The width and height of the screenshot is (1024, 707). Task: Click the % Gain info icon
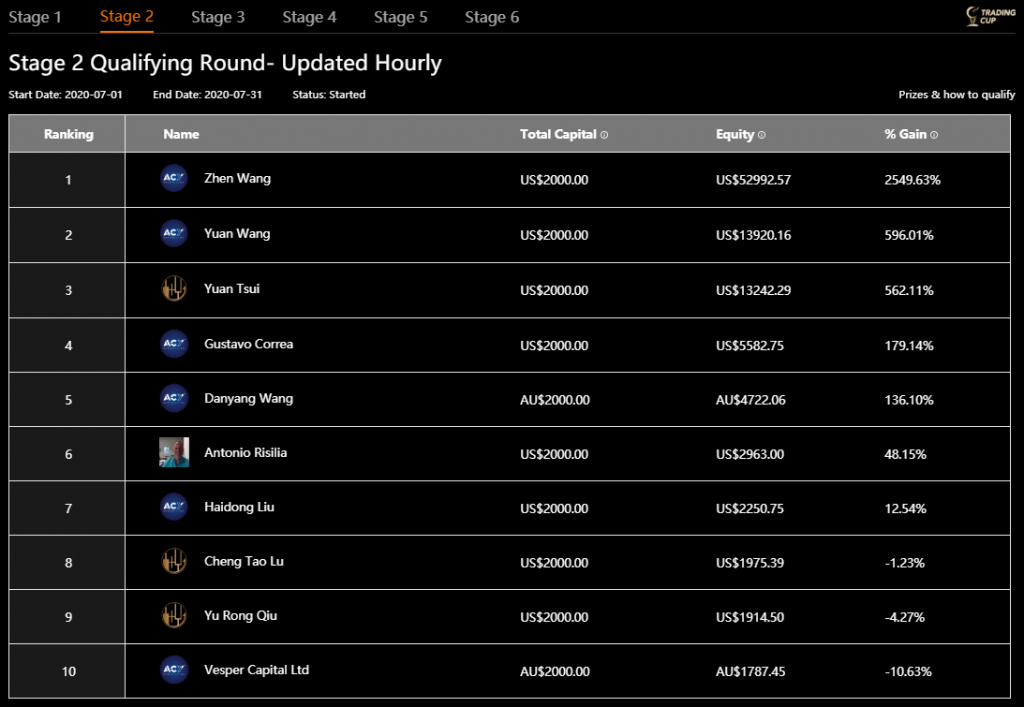pyautogui.click(x=933, y=134)
